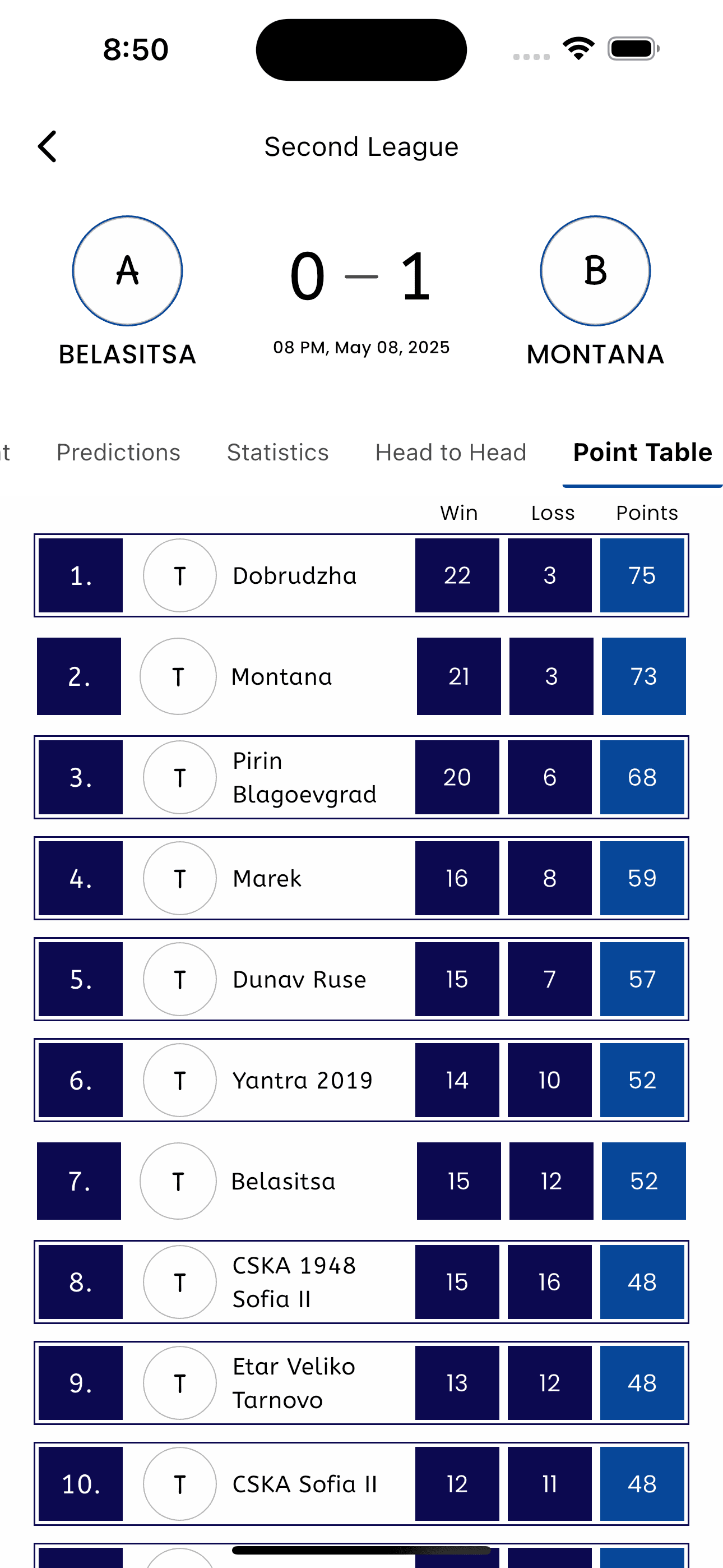Tap the CSKA 1948 Sofia II name

pos(294,1282)
